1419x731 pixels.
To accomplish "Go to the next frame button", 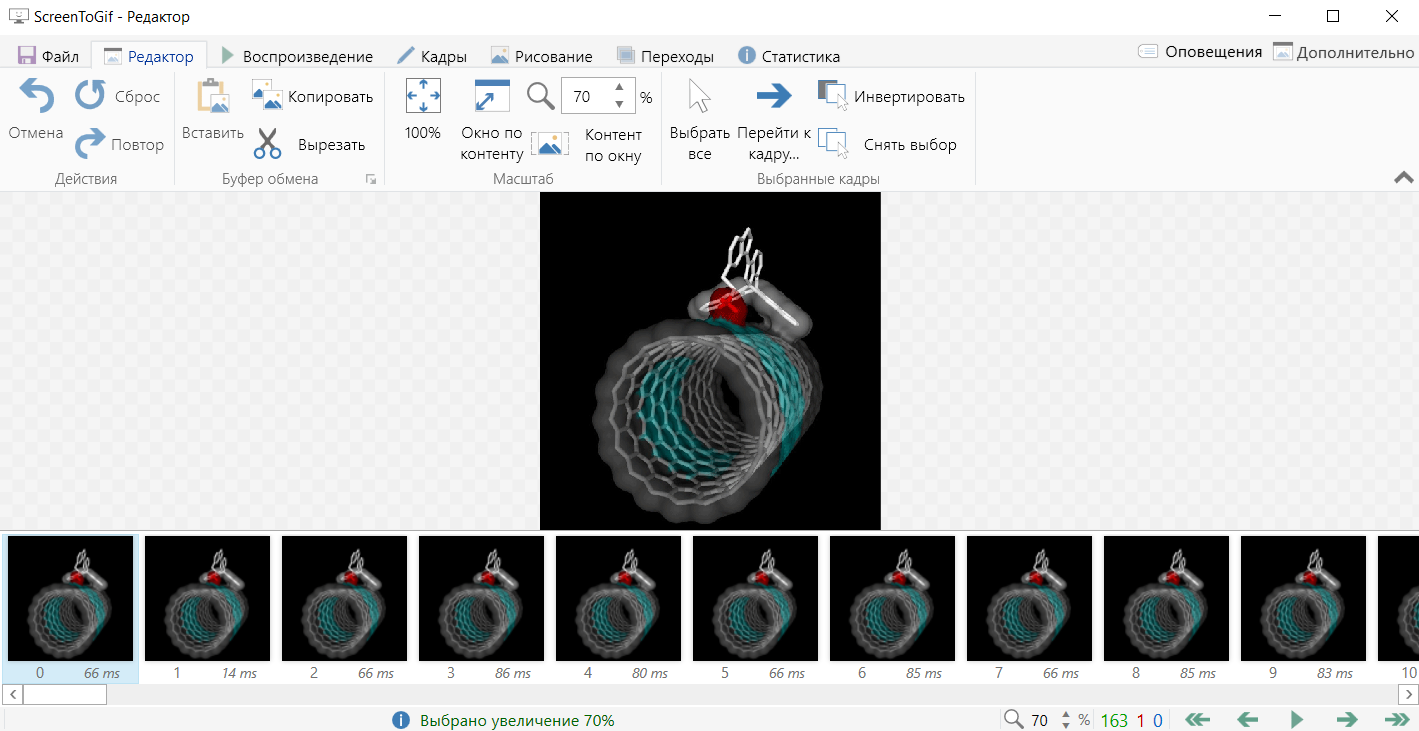I will tap(1347, 719).
